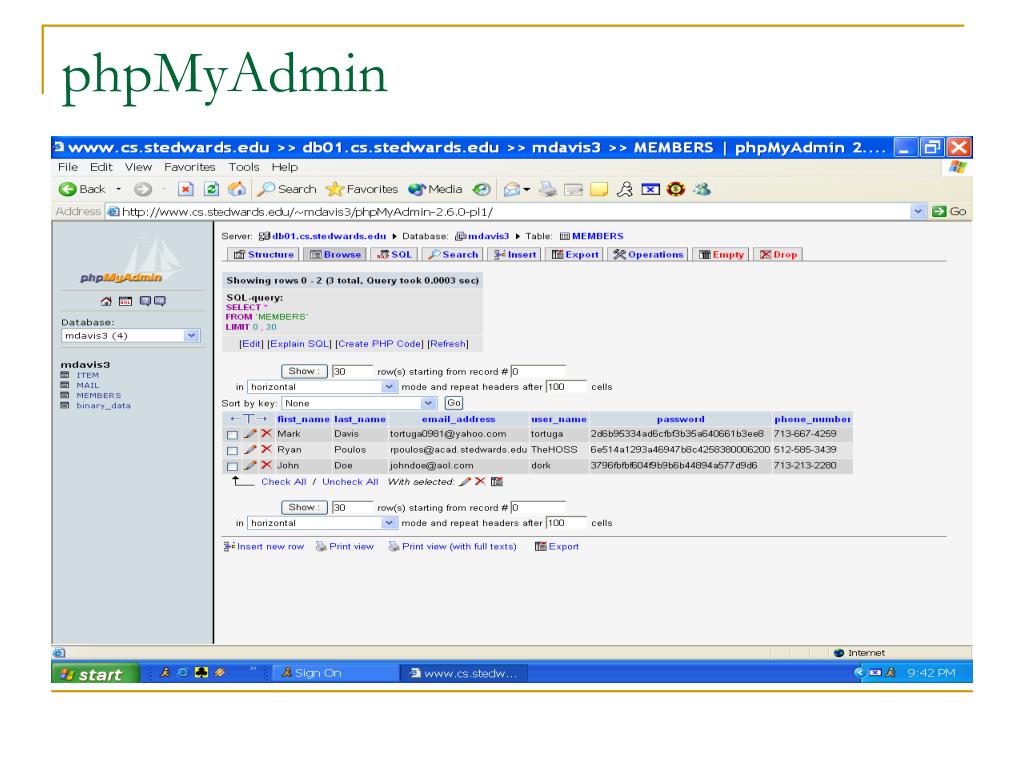Sort by the email_address column header
Image resolution: width=1024 pixels, height=768 pixels.
(x=458, y=419)
